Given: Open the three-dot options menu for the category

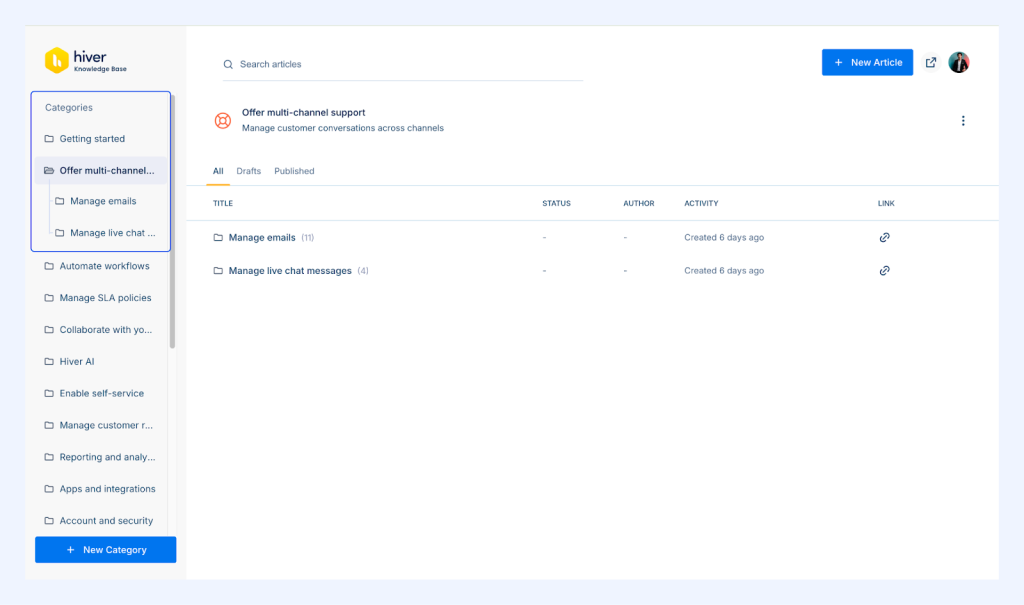Looking at the screenshot, I should (x=963, y=120).
